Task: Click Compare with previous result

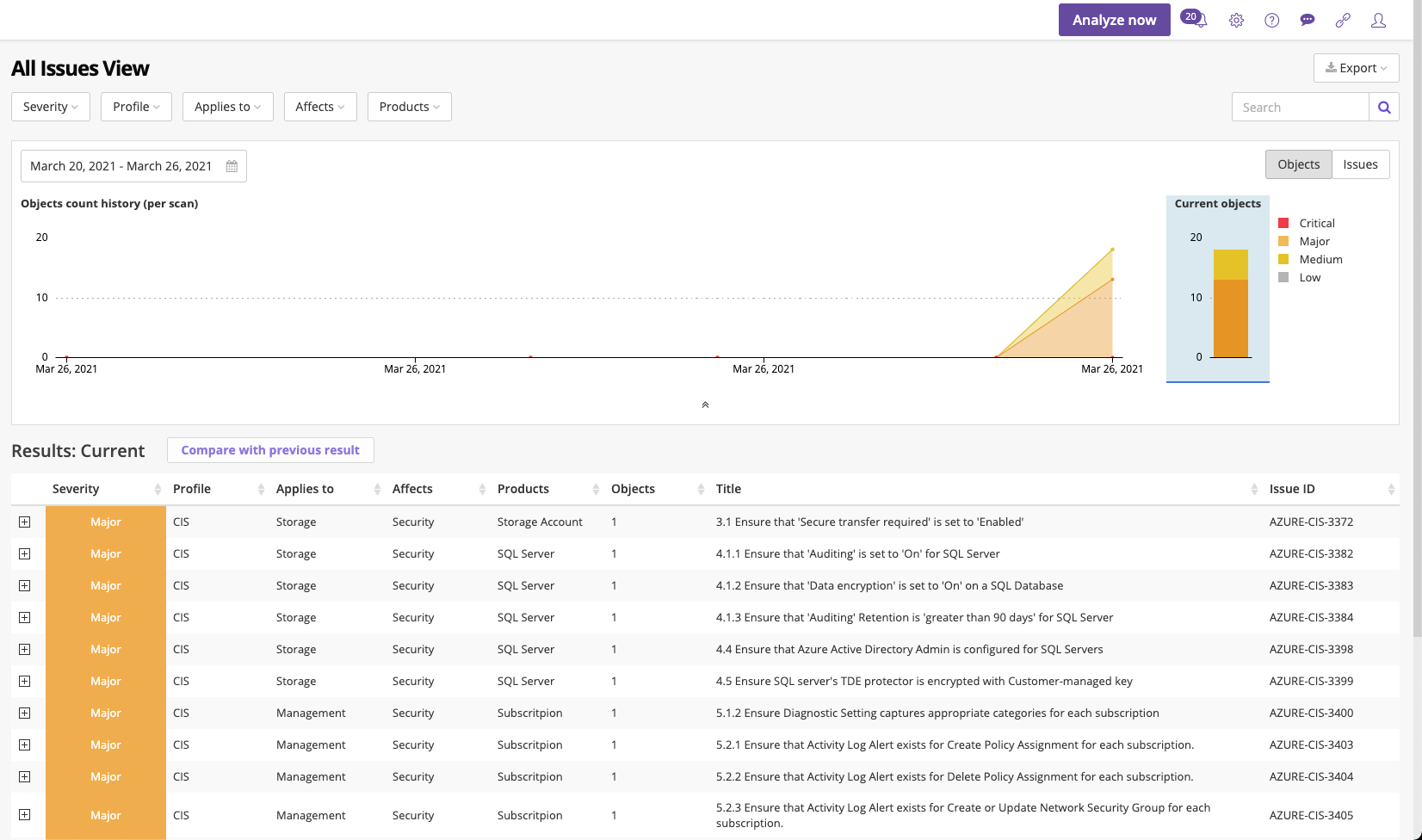Action: point(270,450)
